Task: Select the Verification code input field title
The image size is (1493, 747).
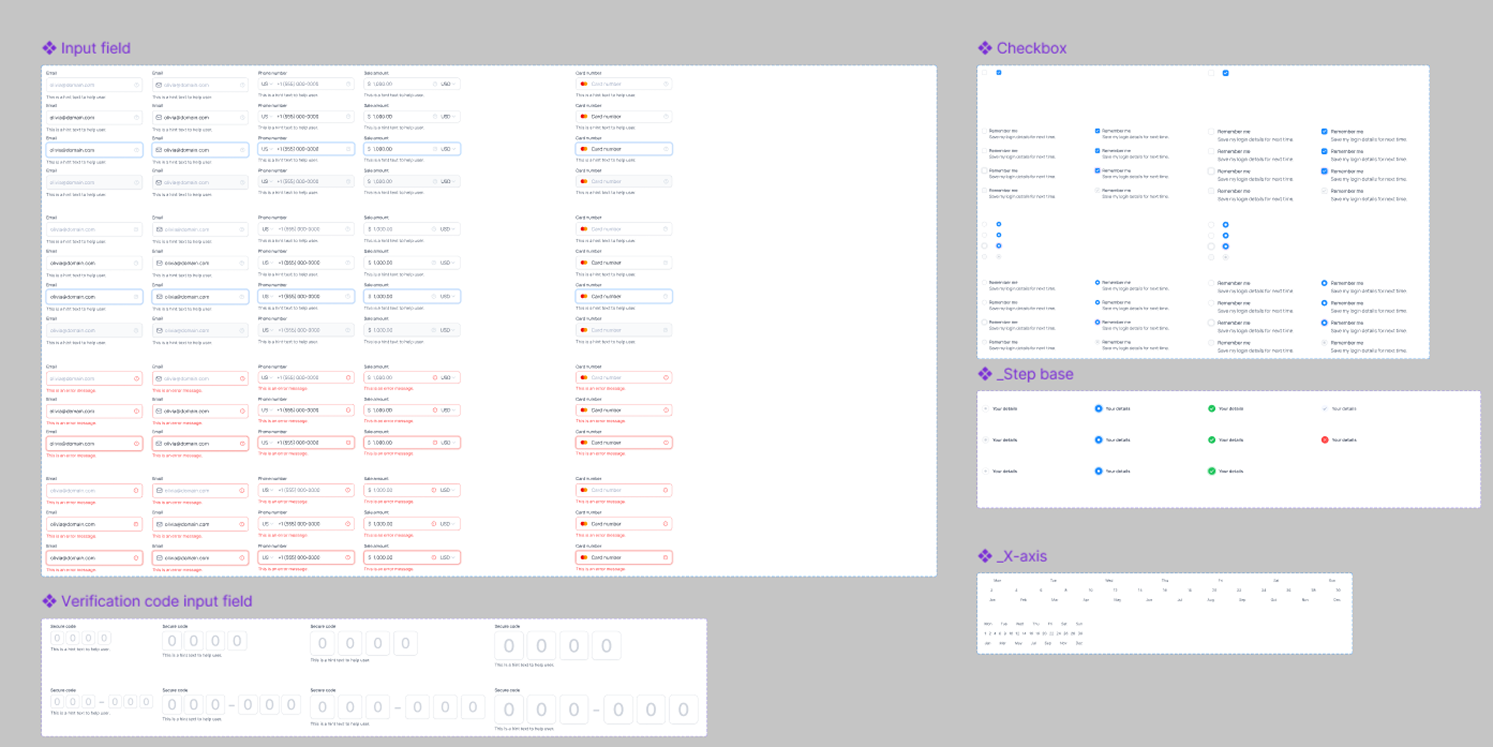Action: (x=156, y=601)
